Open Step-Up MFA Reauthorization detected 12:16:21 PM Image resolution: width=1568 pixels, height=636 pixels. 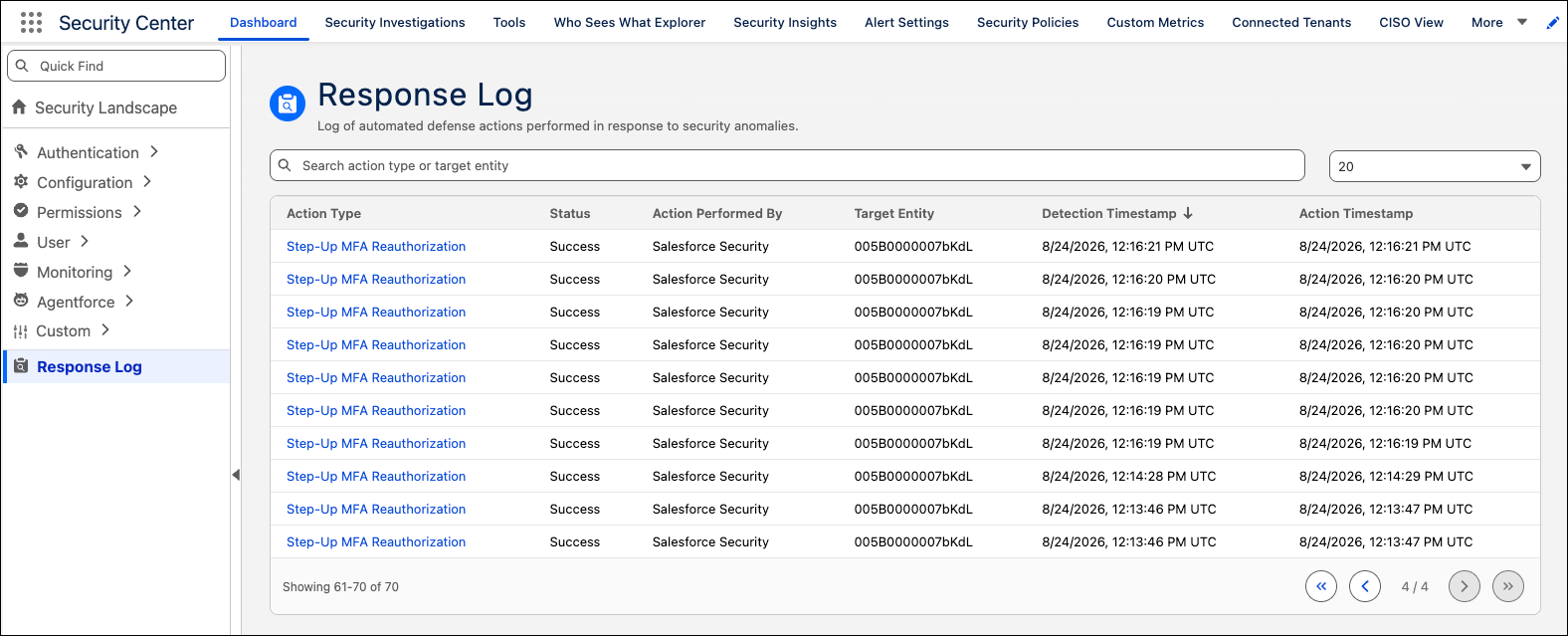coord(376,246)
